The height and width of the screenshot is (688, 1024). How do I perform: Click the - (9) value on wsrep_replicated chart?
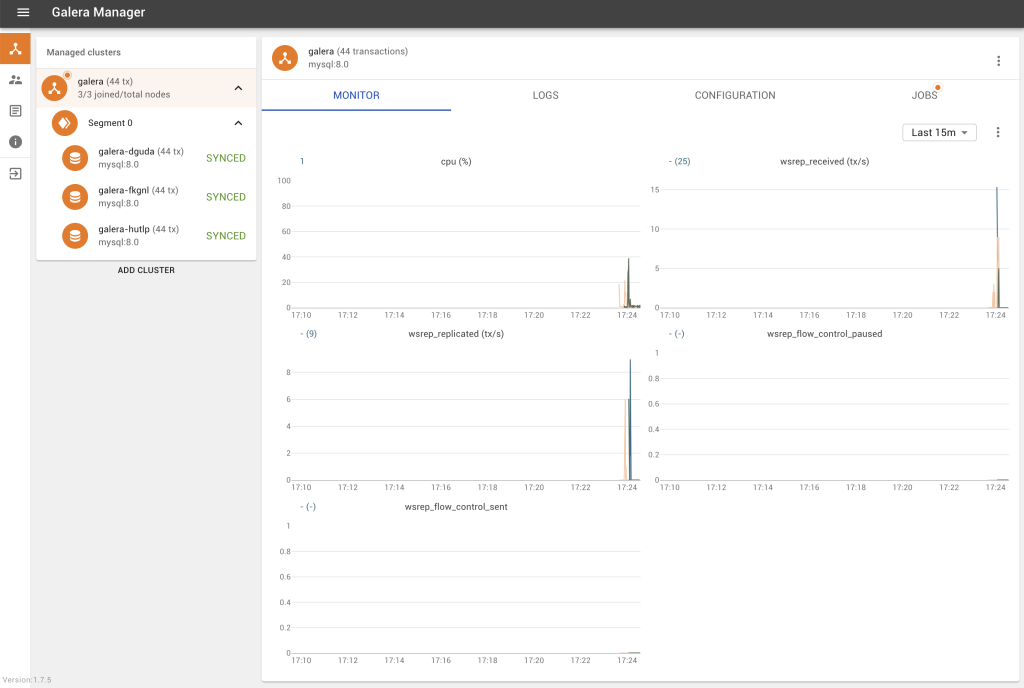point(308,334)
